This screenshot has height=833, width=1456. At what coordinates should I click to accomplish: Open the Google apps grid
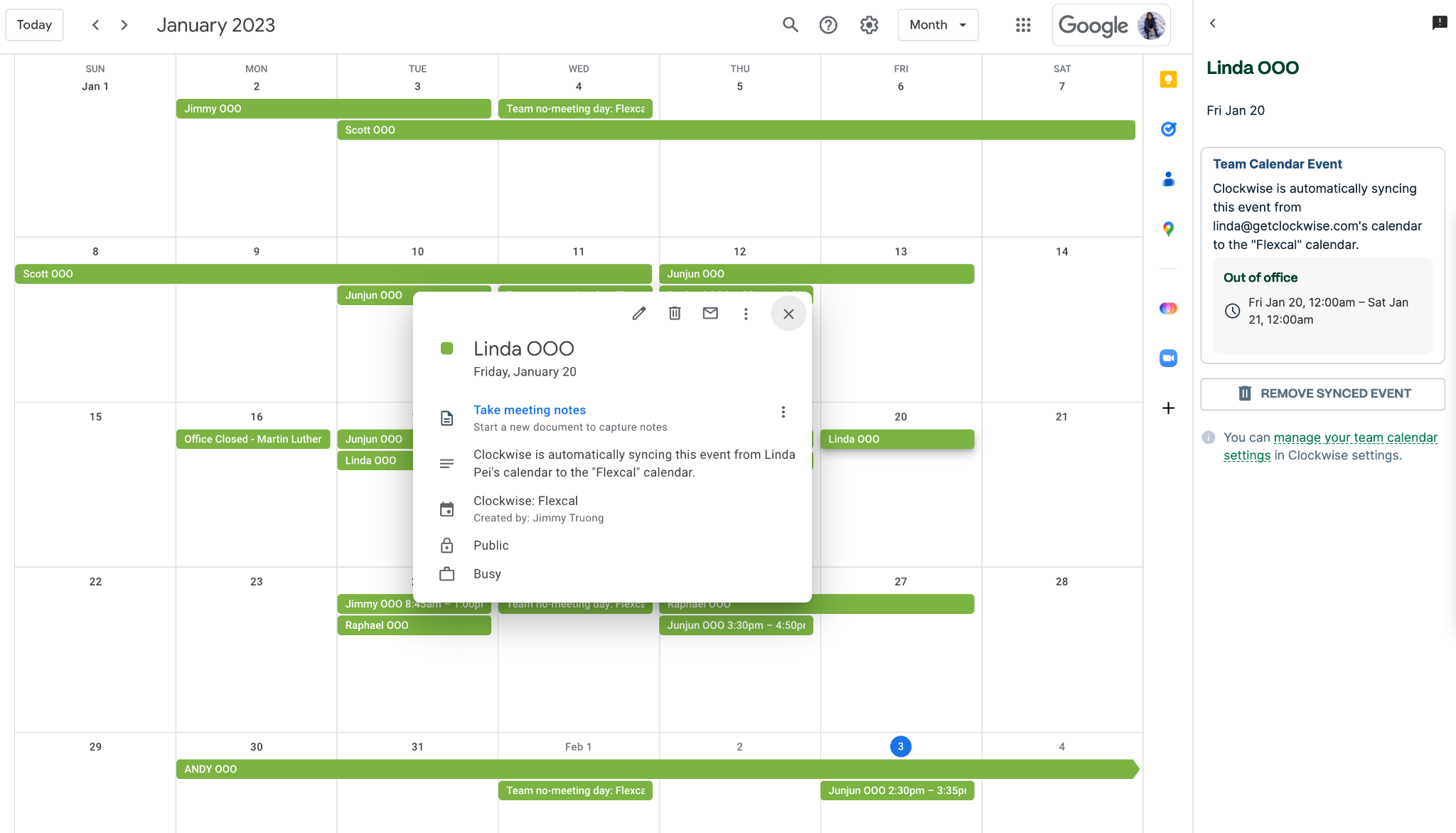click(x=1023, y=24)
